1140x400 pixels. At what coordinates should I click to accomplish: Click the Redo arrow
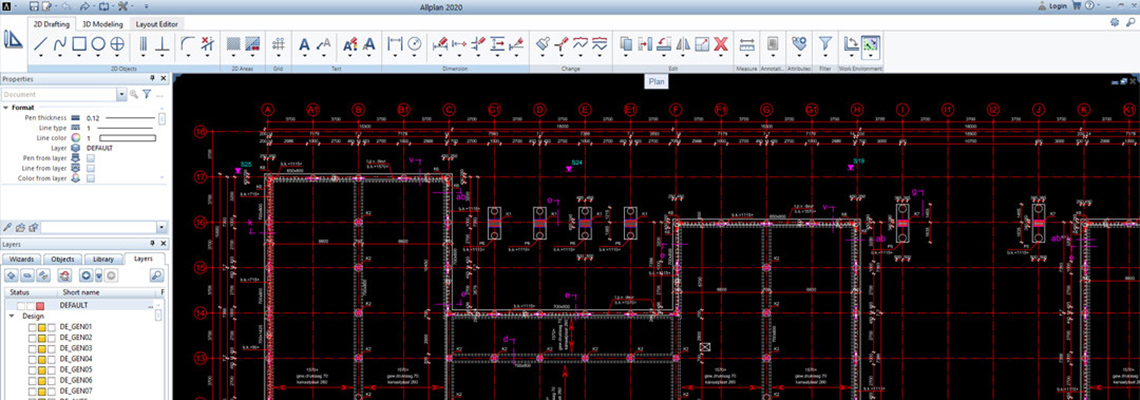click(x=86, y=6)
